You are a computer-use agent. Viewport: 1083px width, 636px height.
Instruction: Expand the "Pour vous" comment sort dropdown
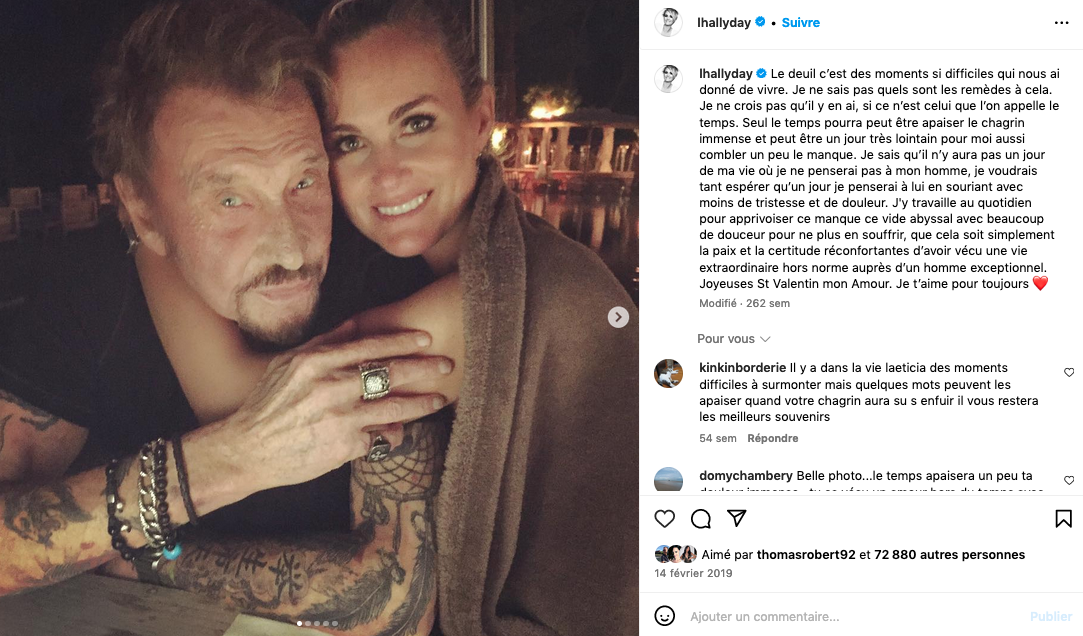coord(734,339)
